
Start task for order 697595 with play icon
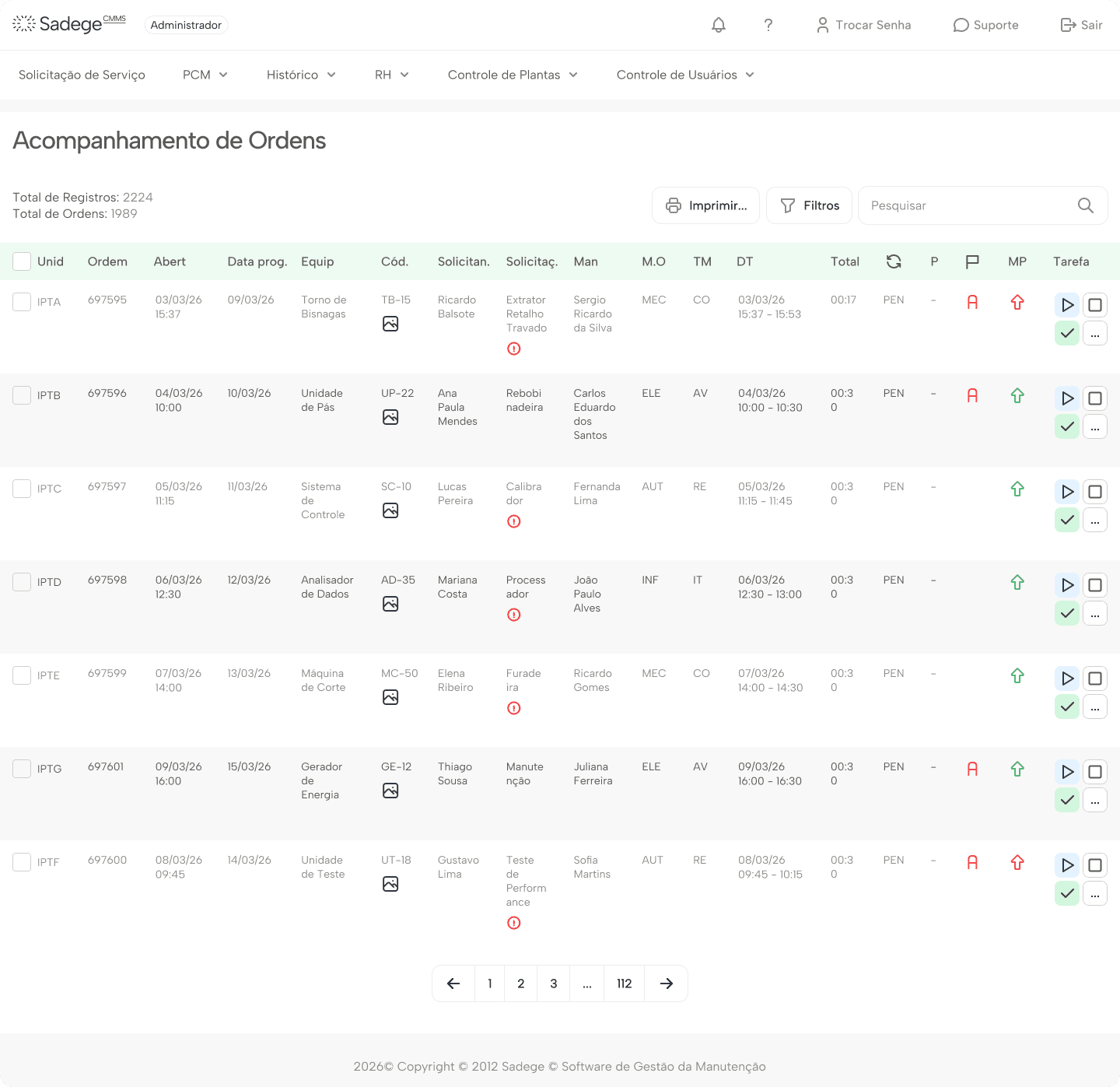(x=1066, y=304)
